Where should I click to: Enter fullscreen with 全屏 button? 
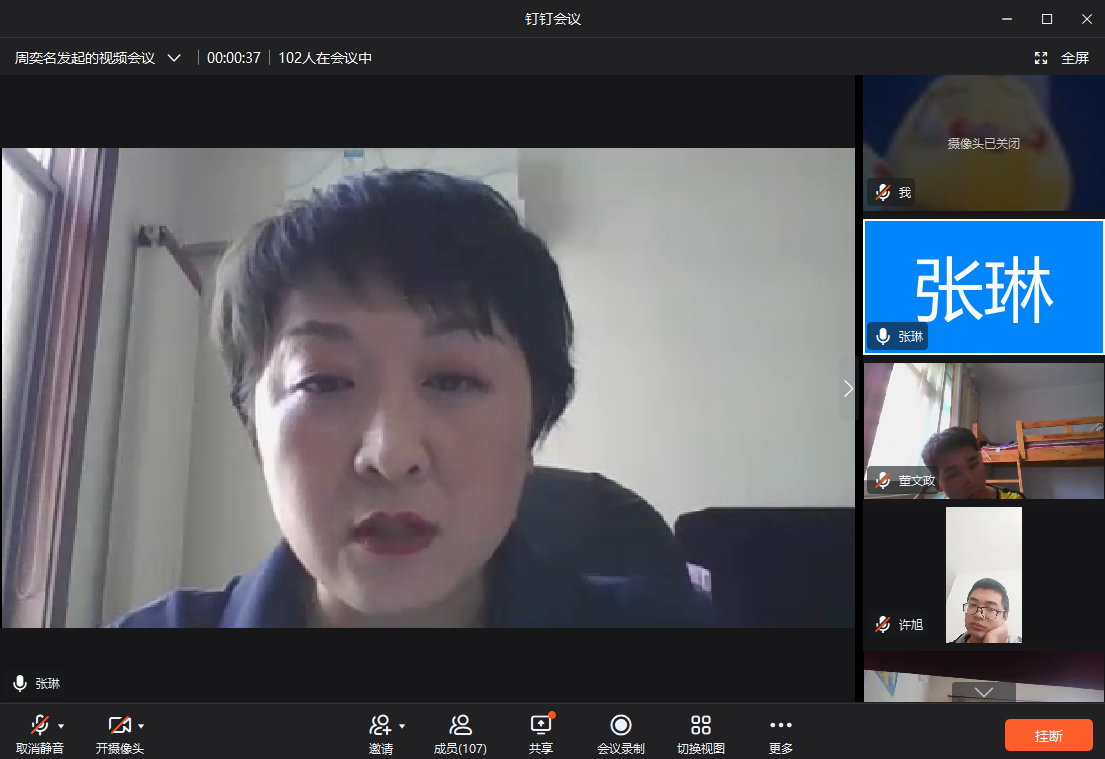[1063, 58]
